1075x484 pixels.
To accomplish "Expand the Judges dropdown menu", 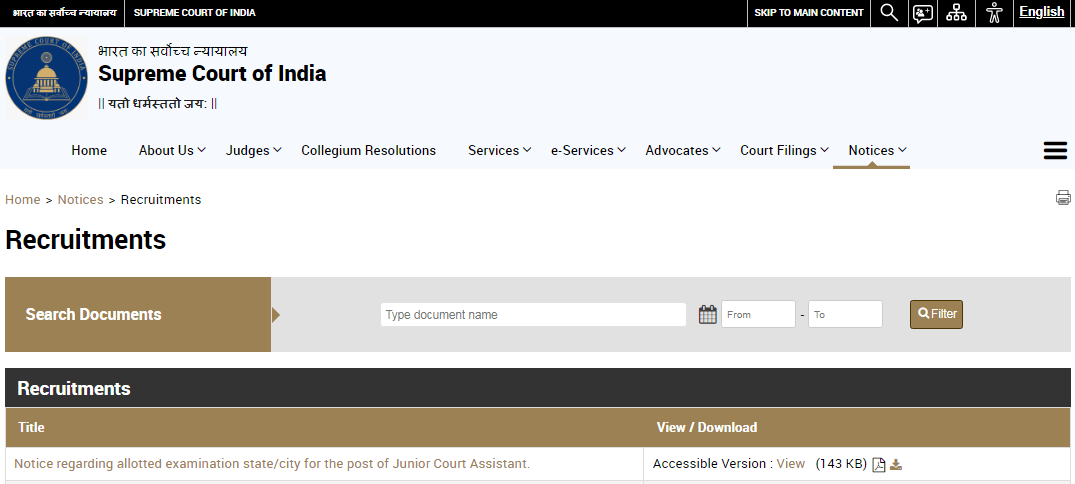I will (254, 150).
